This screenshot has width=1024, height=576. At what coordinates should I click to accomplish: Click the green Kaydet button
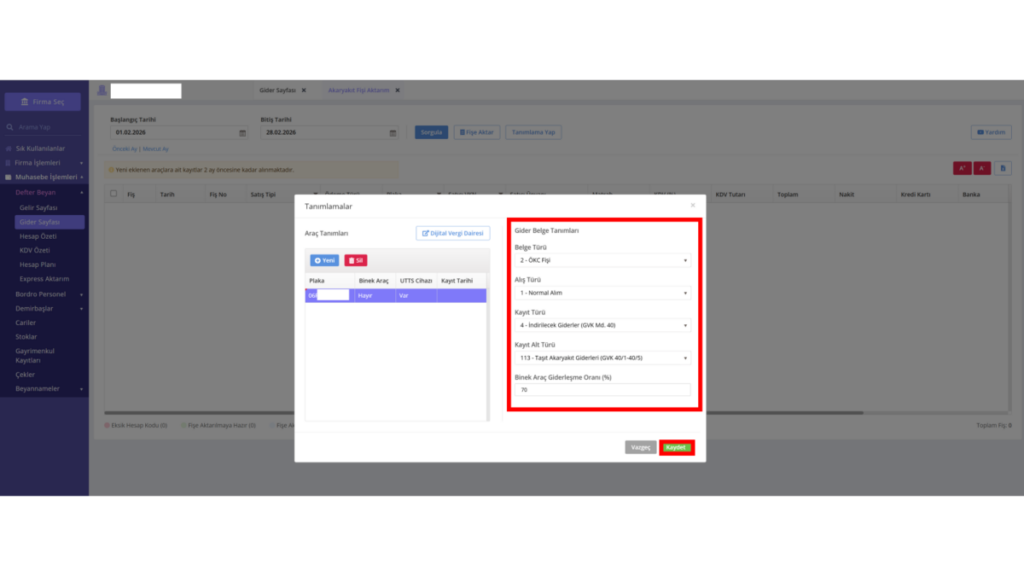677,447
